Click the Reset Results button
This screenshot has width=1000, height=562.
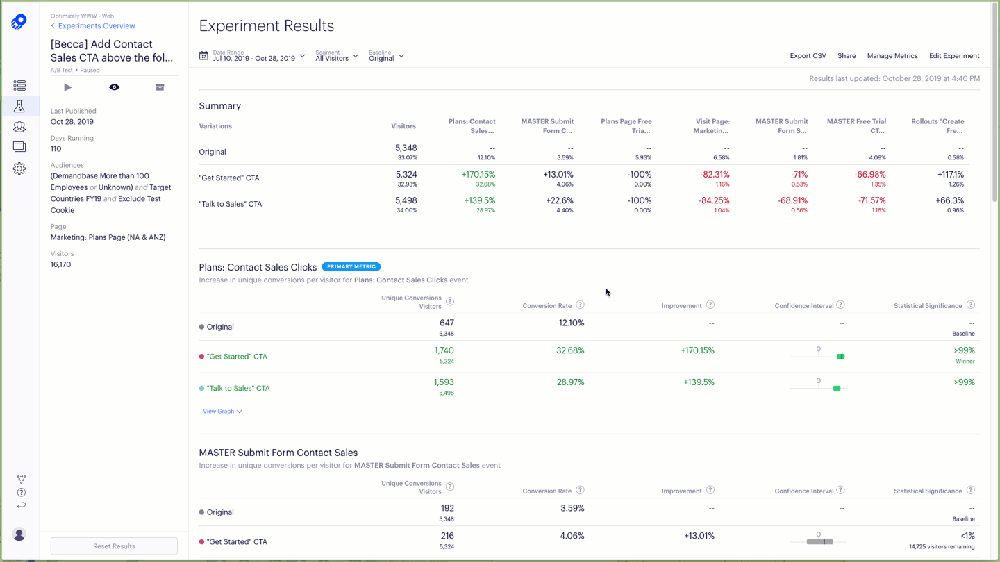[x=114, y=546]
